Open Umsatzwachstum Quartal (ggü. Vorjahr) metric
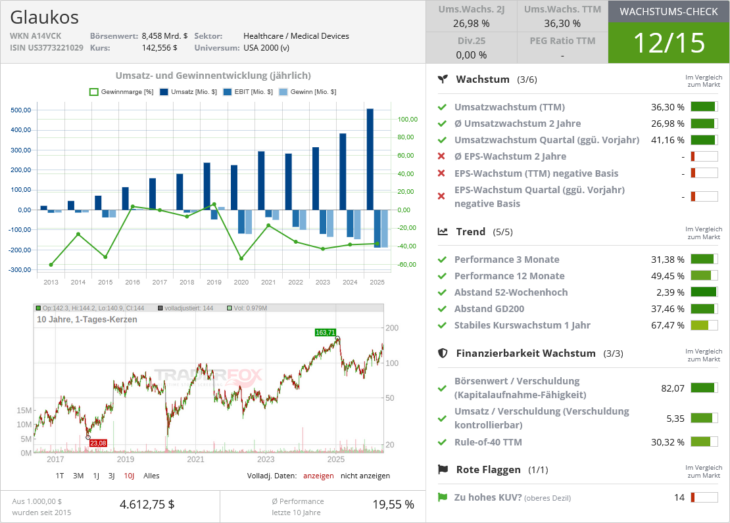Image resolution: width=730 pixels, height=523 pixels. pos(547,140)
